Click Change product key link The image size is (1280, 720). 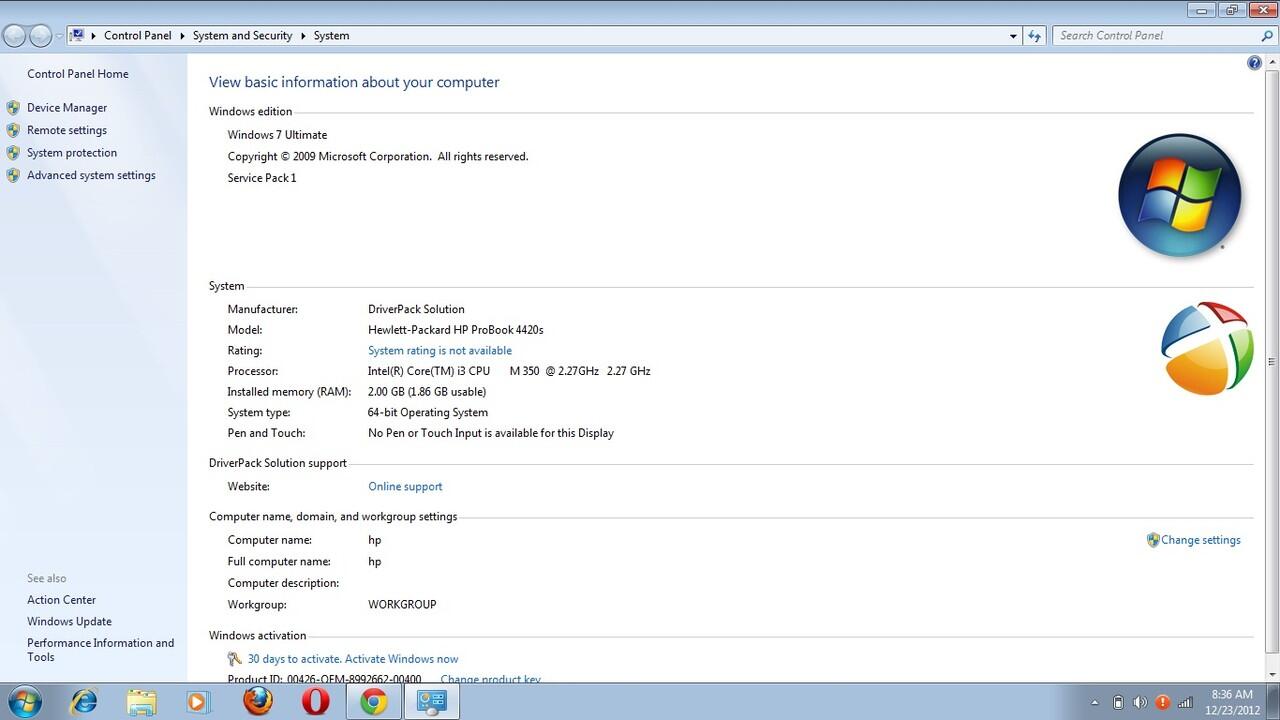click(x=490, y=680)
